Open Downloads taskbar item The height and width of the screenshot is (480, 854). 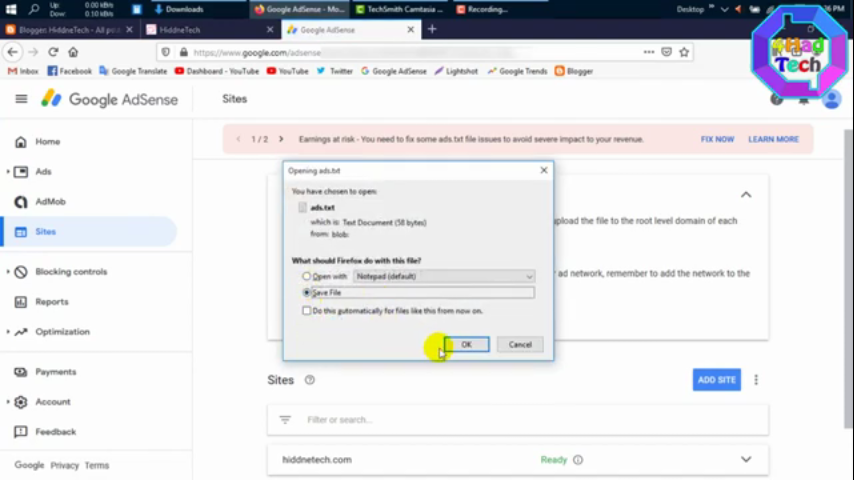pos(179,9)
